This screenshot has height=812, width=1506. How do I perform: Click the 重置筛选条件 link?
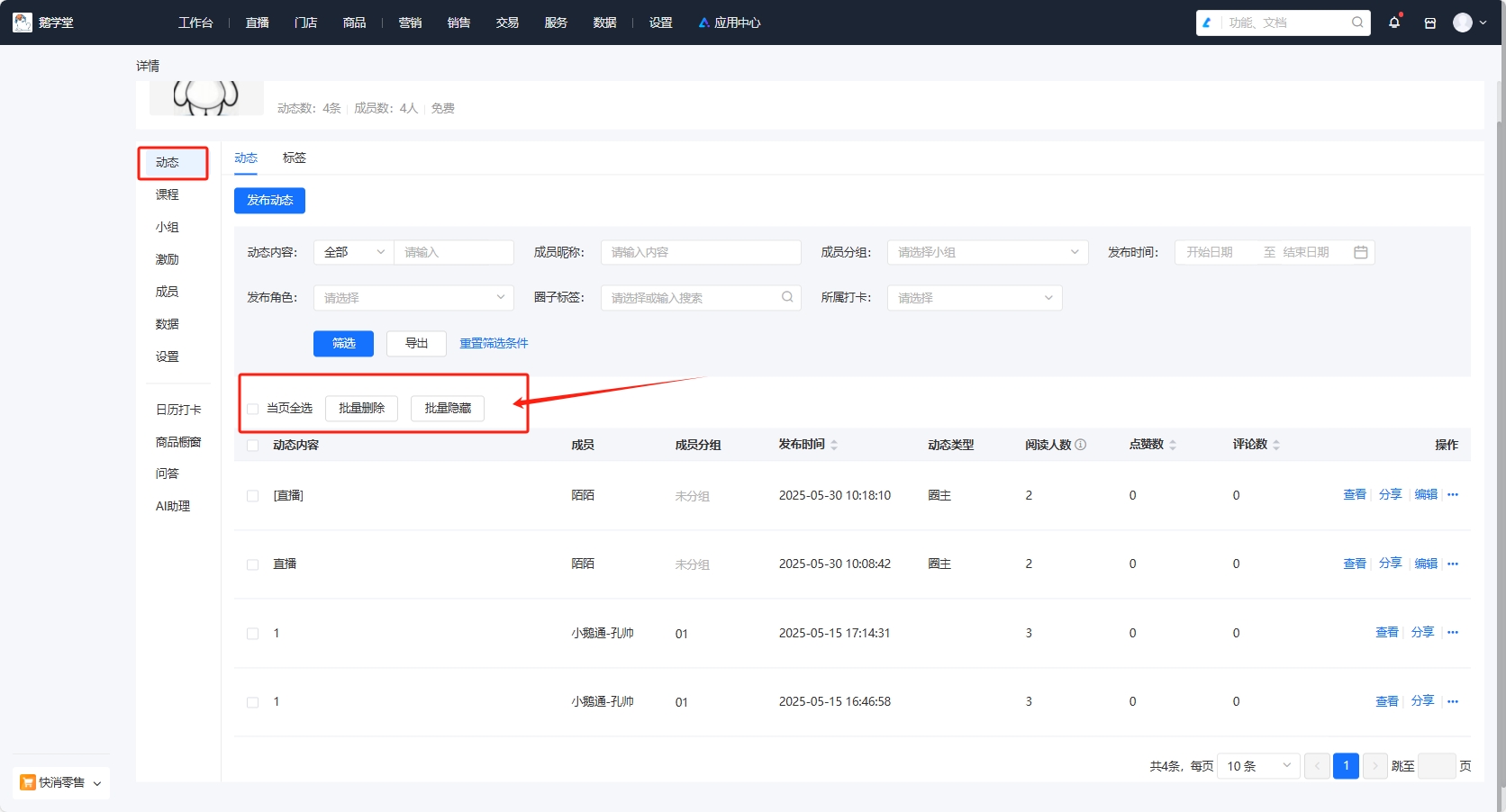coord(494,344)
